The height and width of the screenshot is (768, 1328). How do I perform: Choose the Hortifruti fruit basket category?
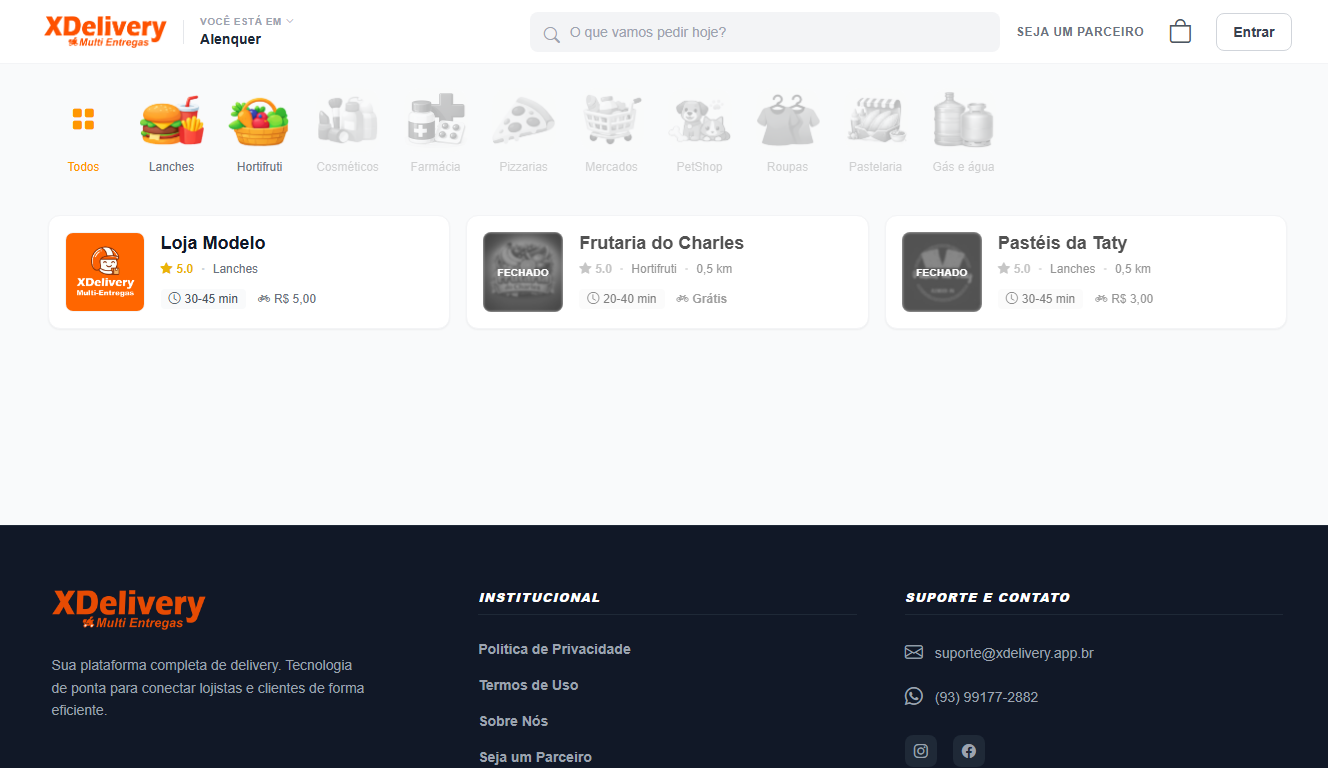coord(259,123)
